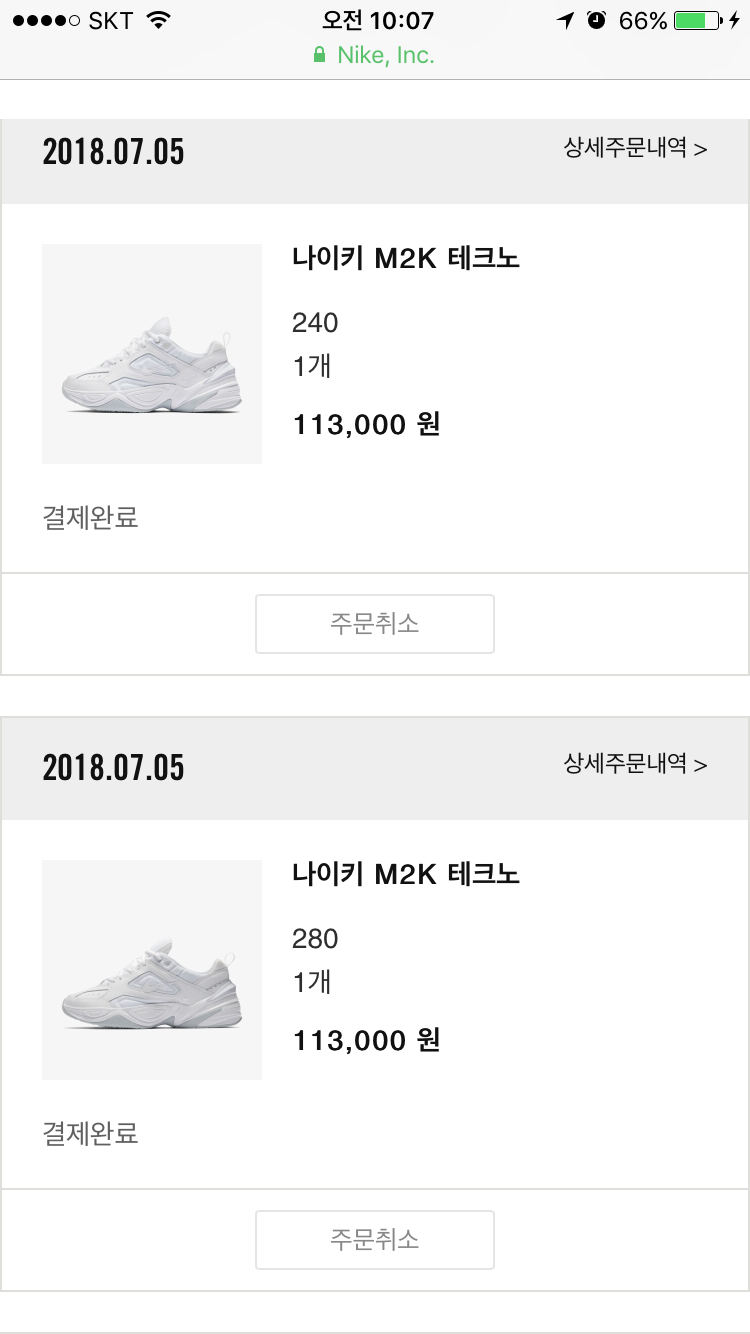The image size is (750, 1334).
Task: Tap the green padlock secure icon
Action: pos(320,56)
